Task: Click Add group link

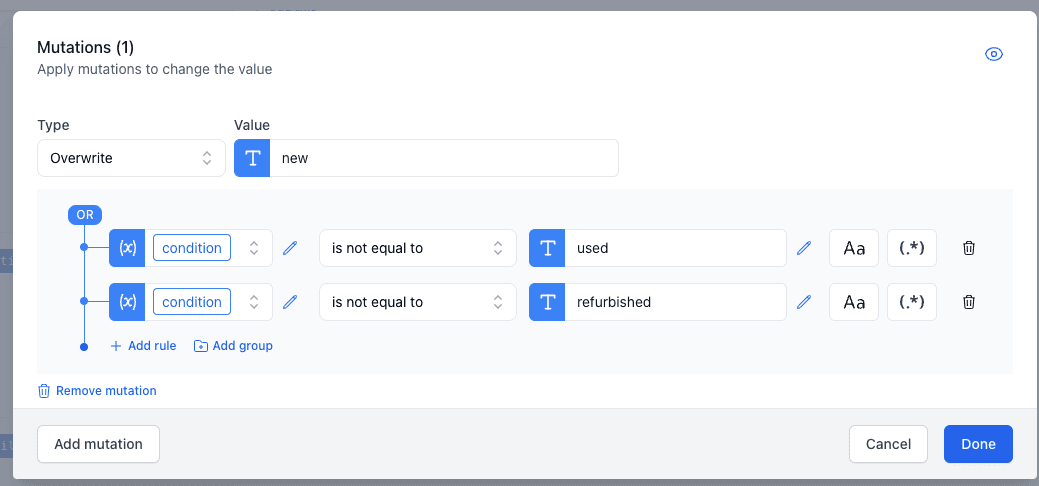Action: pyautogui.click(x=233, y=346)
